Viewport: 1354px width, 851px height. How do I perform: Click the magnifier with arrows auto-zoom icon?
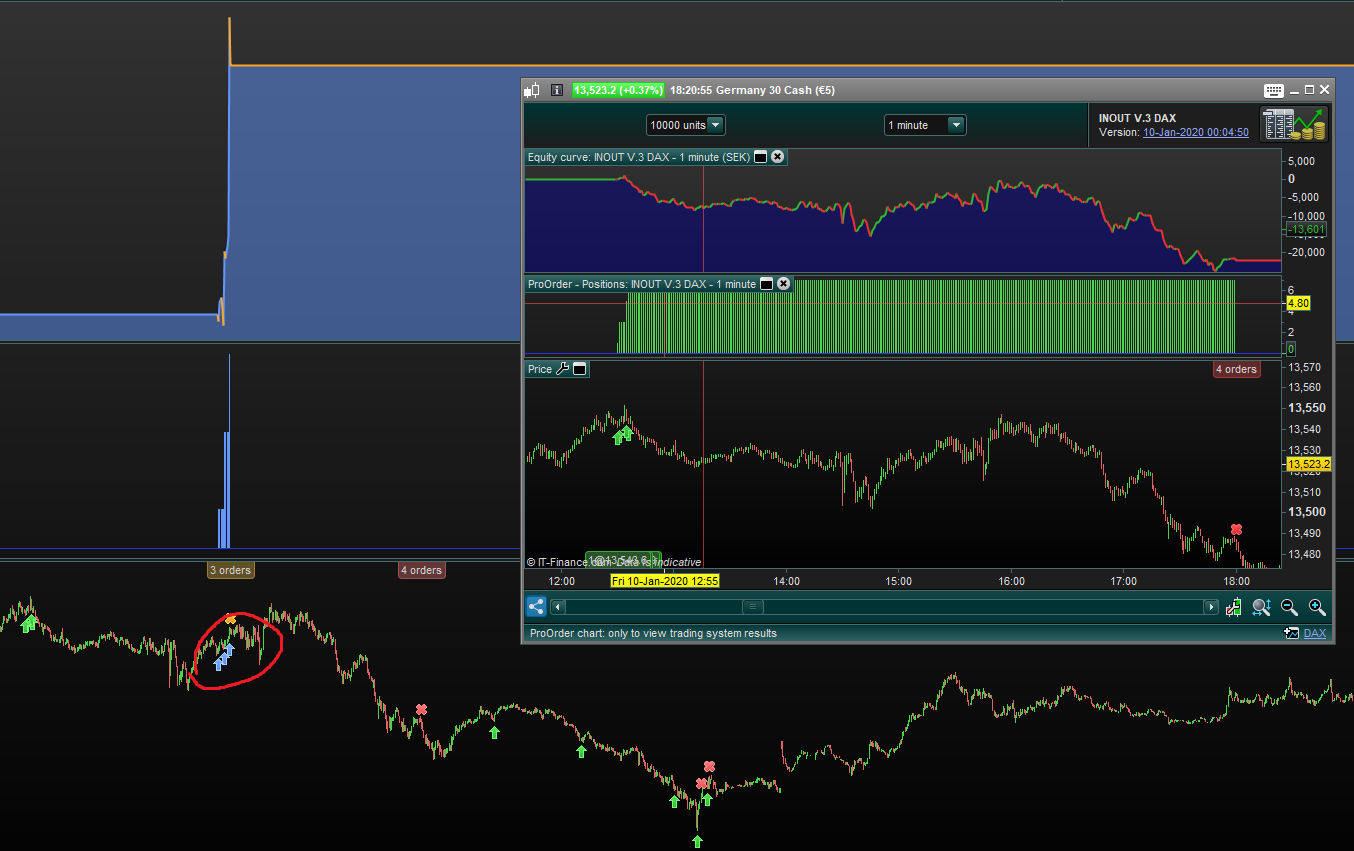[1261, 607]
